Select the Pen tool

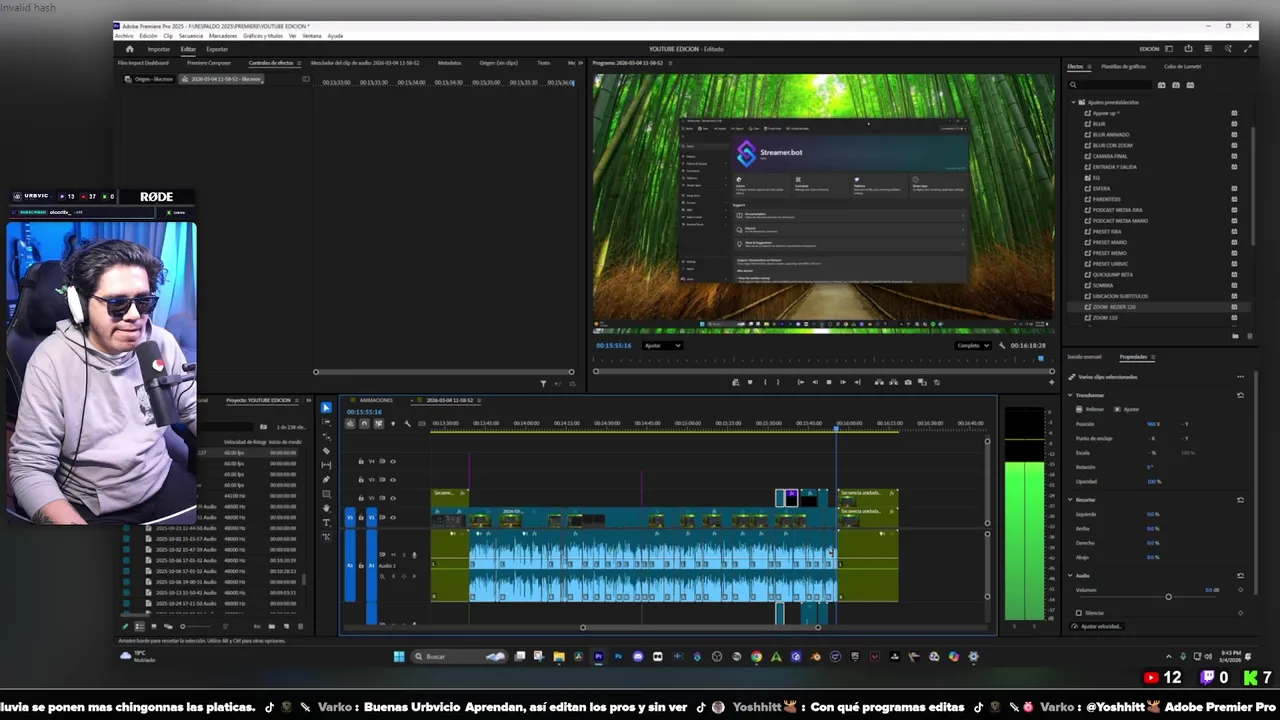point(326,479)
